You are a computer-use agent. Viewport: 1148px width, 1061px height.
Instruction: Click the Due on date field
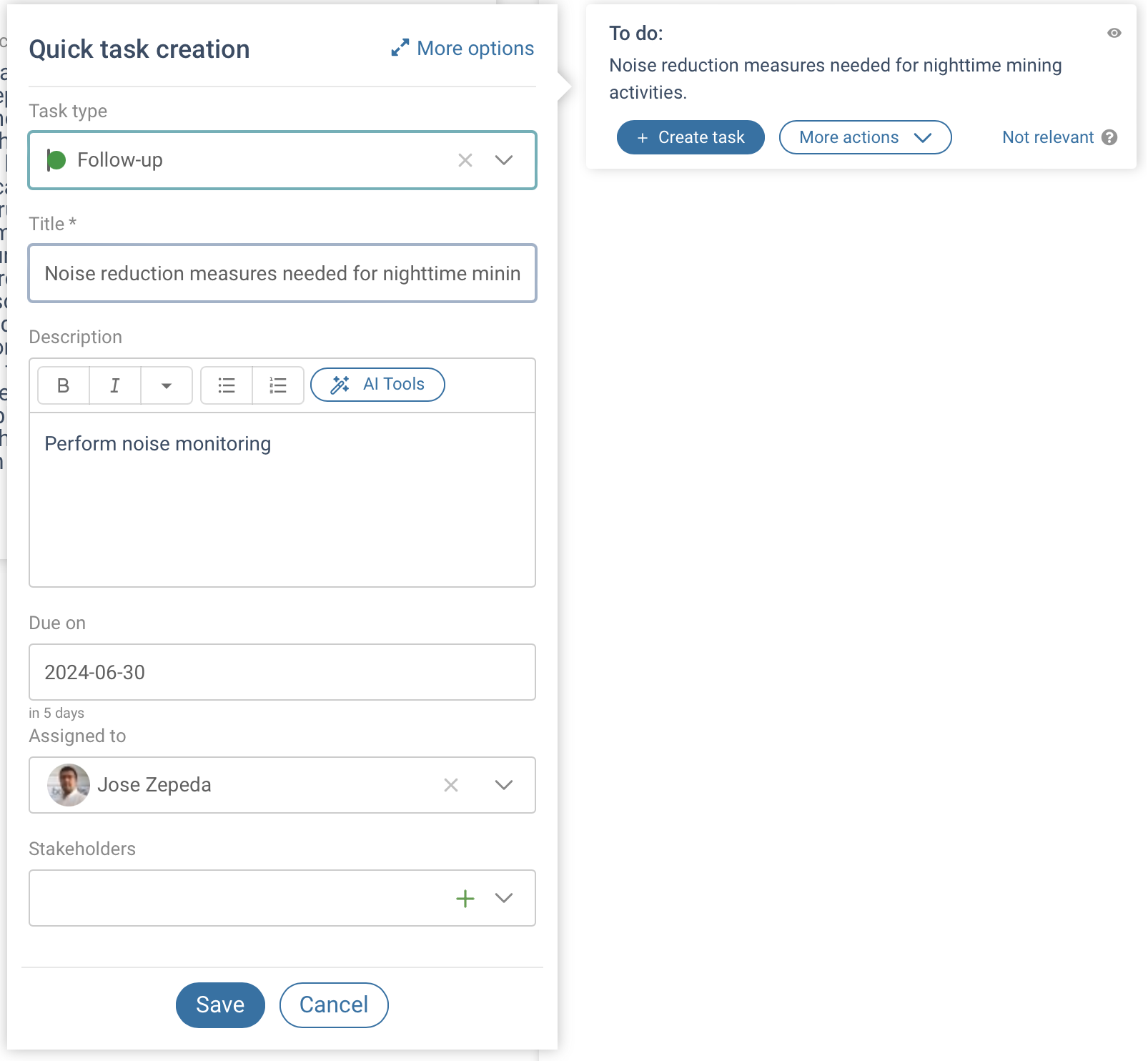click(x=282, y=672)
